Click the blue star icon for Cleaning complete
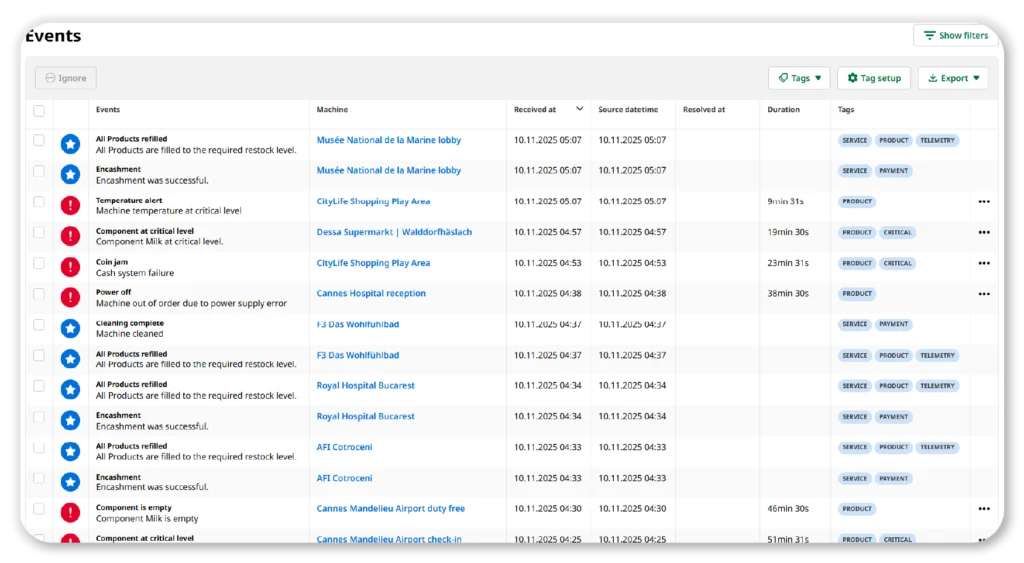Screen dimensions: 1024x563 70,328
